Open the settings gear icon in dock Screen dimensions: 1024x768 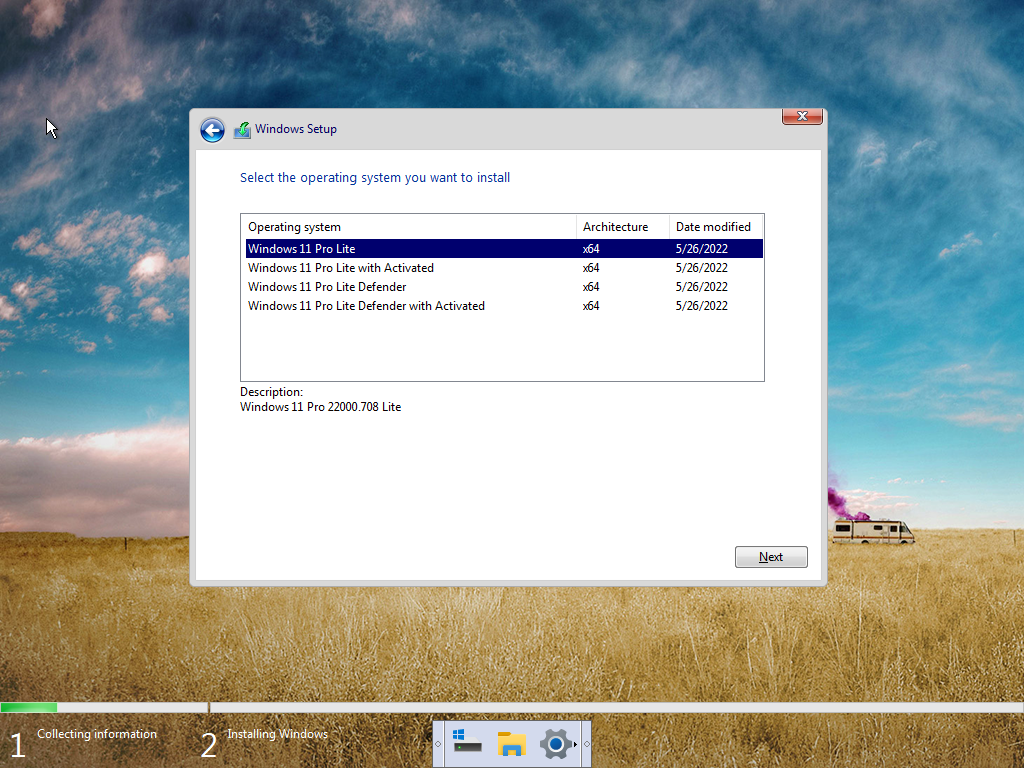point(555,744)
